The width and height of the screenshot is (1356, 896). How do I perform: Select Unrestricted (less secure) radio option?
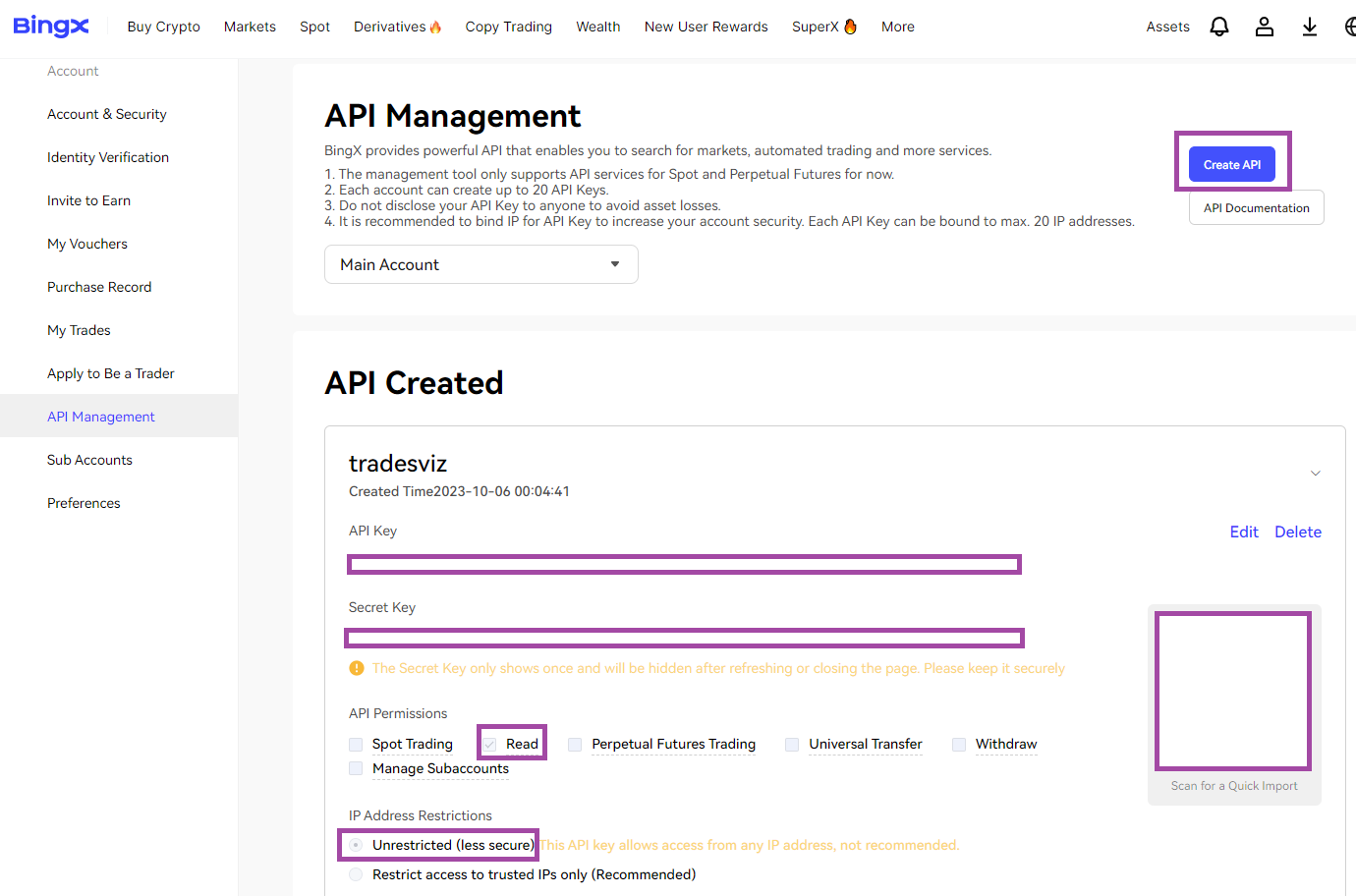coord(356,845)
